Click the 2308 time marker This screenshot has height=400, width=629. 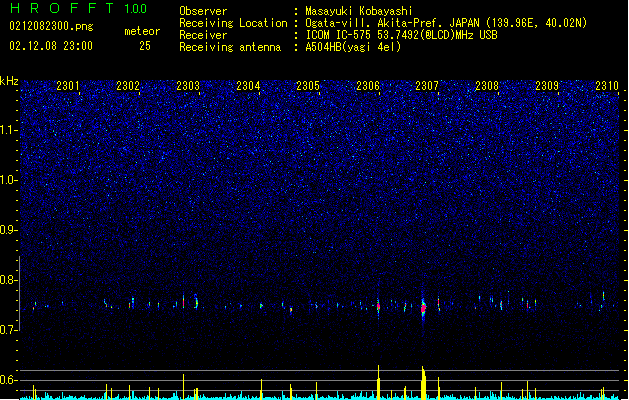[487, 86]
